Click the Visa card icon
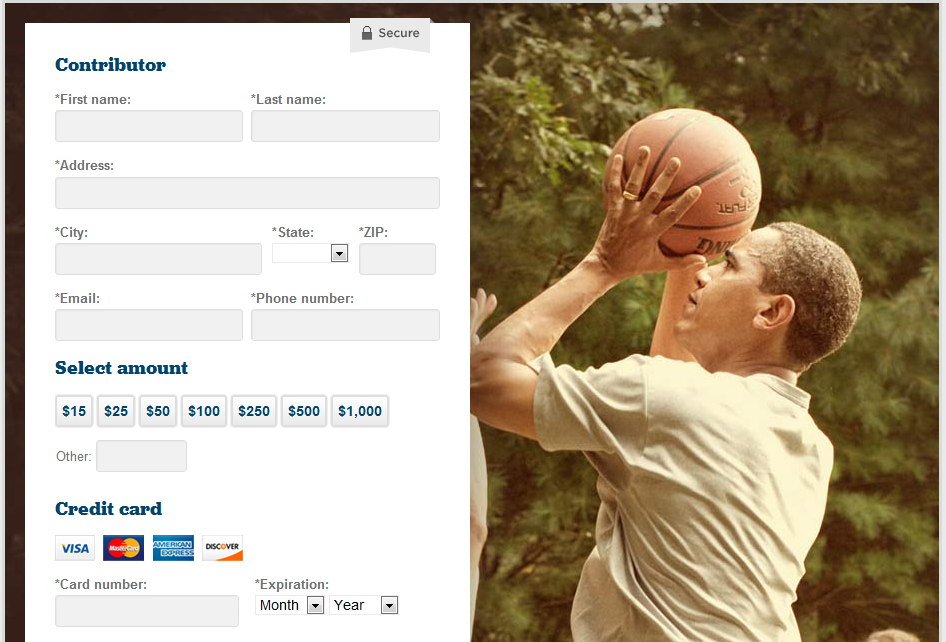 (x=75, y=548)
